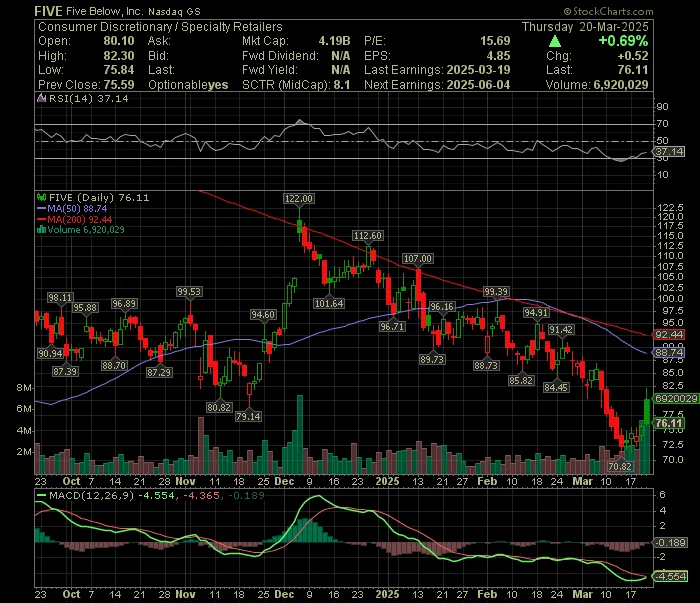
Task: Click the Thursday 20-Mar-2025 date
Action: click(585, 27)
